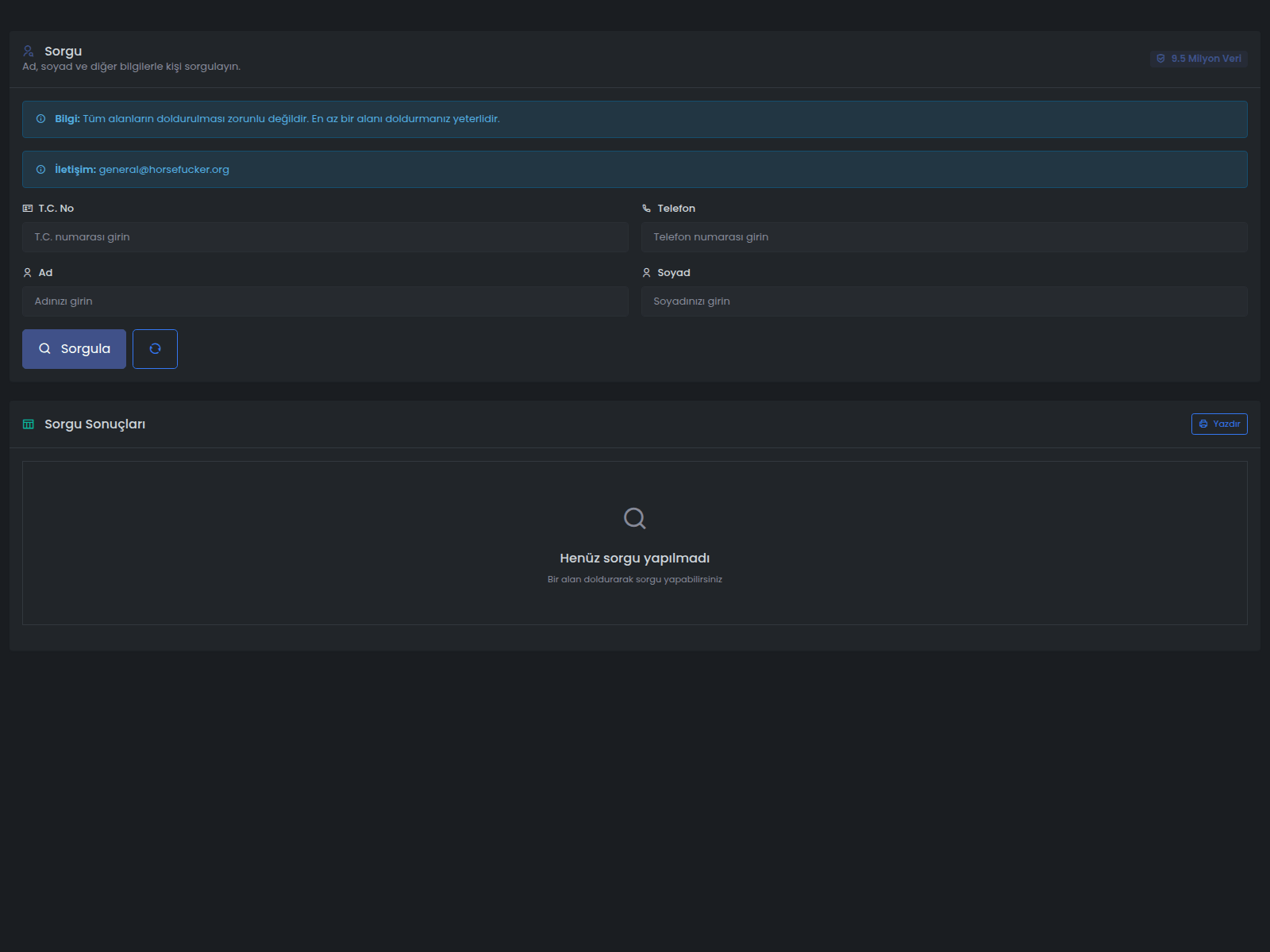Screen dimensions: 1270x952
Task: Click the Soyadınızı girin input field
Action: pos(944,301)
